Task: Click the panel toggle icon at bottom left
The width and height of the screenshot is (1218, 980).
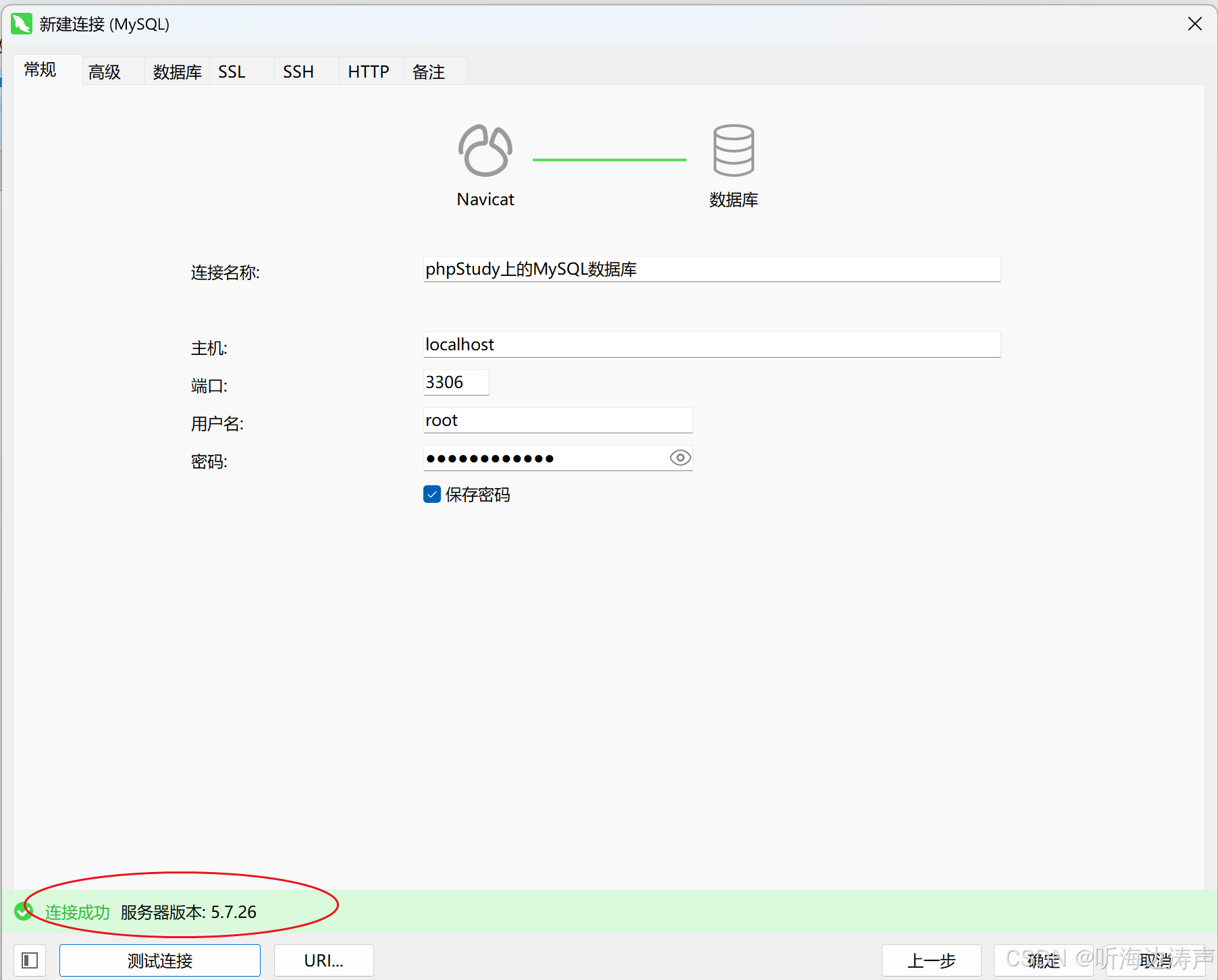Action: point(29,960)
